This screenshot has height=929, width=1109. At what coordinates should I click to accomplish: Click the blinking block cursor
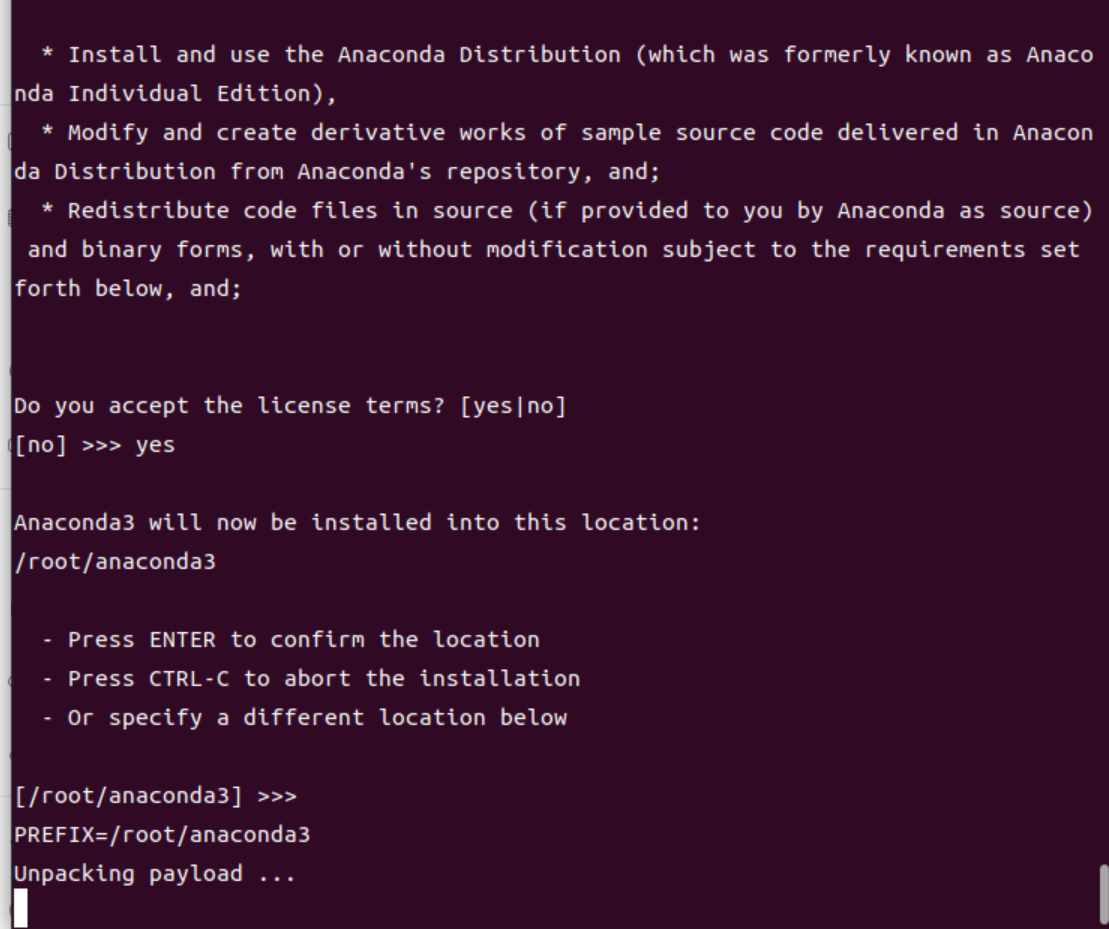(x=21, y=908)
